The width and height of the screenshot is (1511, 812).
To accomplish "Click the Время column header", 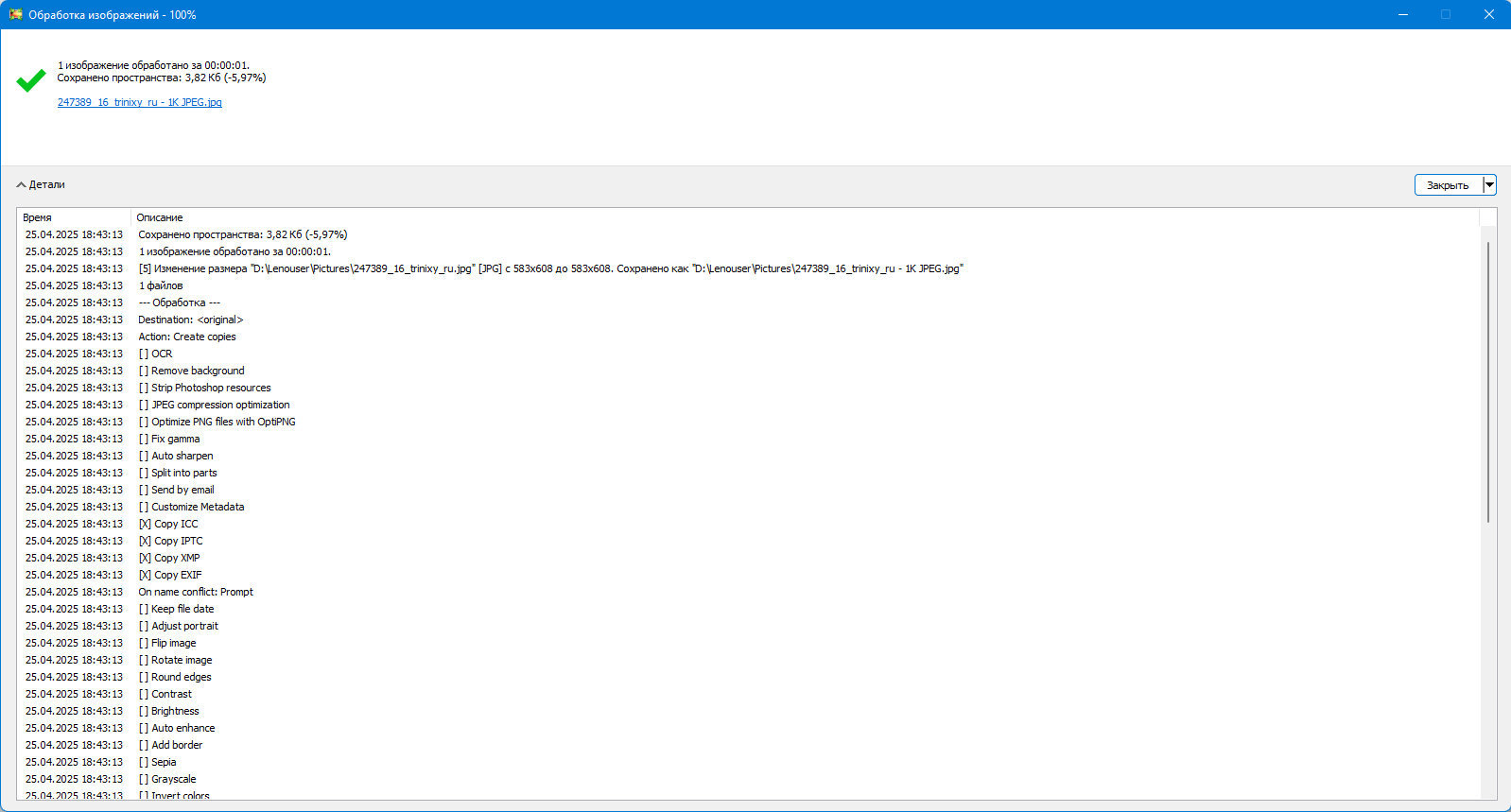I will [74, 217].
